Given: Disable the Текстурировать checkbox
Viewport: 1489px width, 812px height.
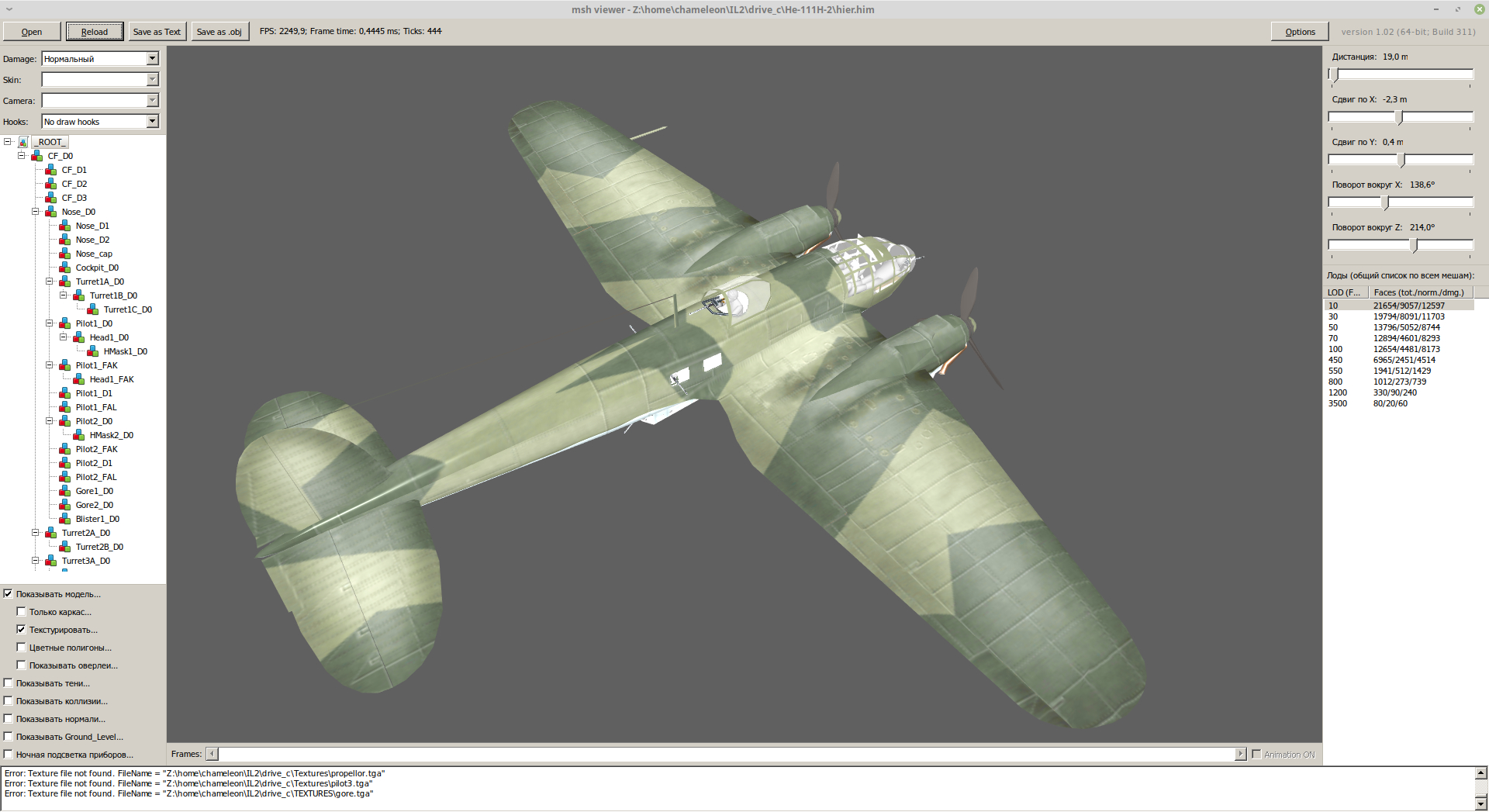Looking at the screenshot, I should (22, 630).
